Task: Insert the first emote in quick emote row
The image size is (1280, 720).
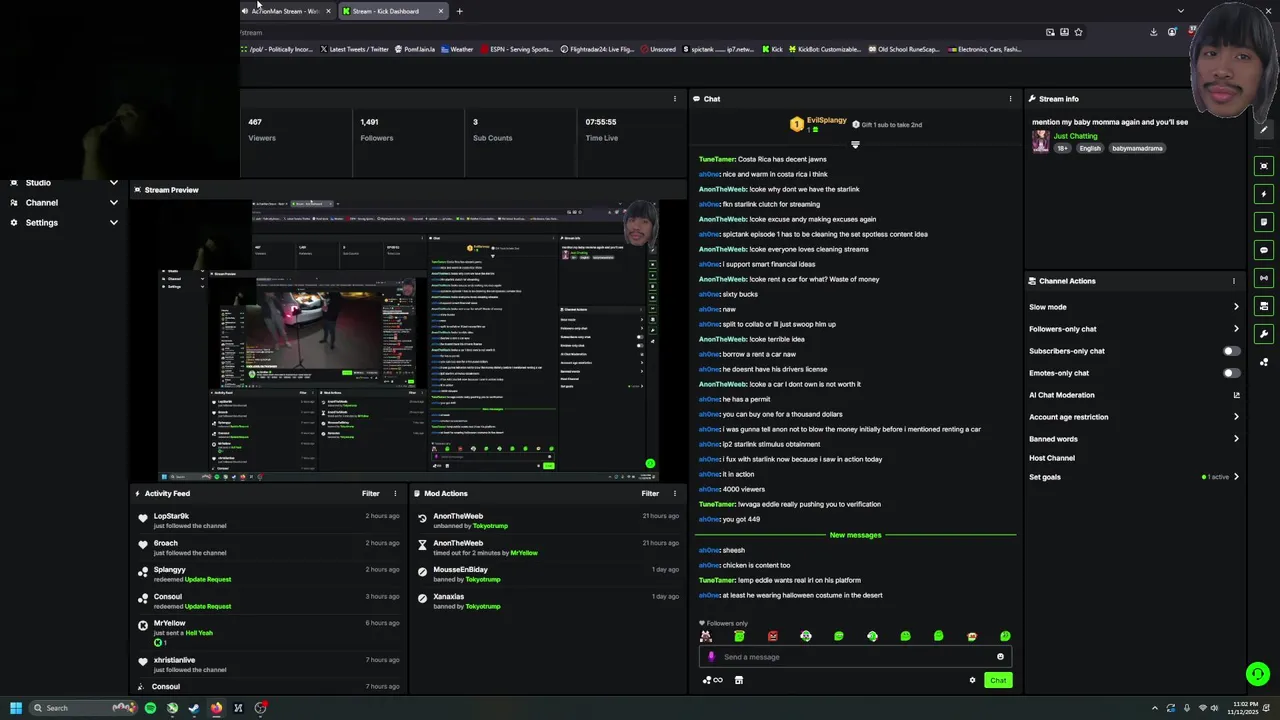Action: tap(706, 636)
